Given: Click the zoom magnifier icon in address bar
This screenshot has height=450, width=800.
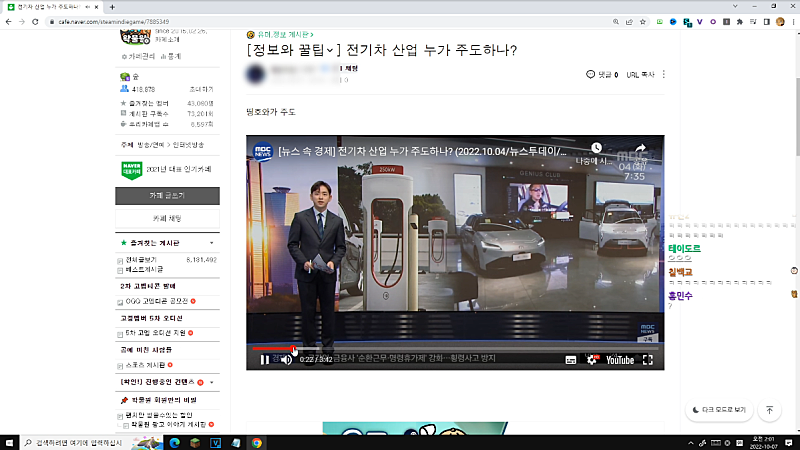Looking at the screenshot, I should pyautogui.click(x=616, y=22).
